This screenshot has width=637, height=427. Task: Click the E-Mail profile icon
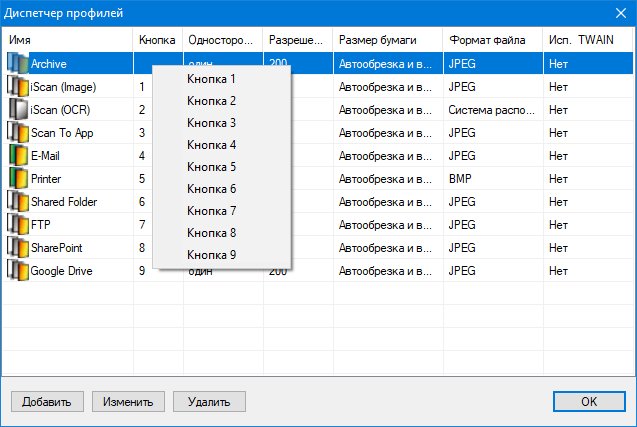18,155
